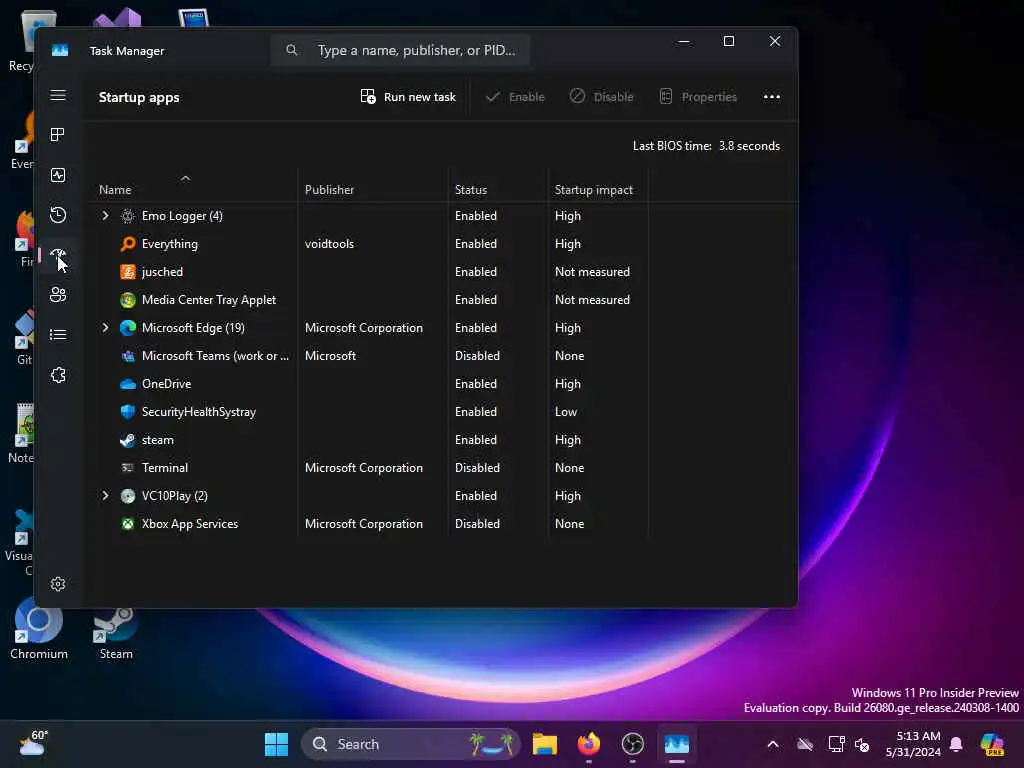The image size is (1024, 768).
Task: Click the Task Manager taskbar icon
Action: point(677,744)
